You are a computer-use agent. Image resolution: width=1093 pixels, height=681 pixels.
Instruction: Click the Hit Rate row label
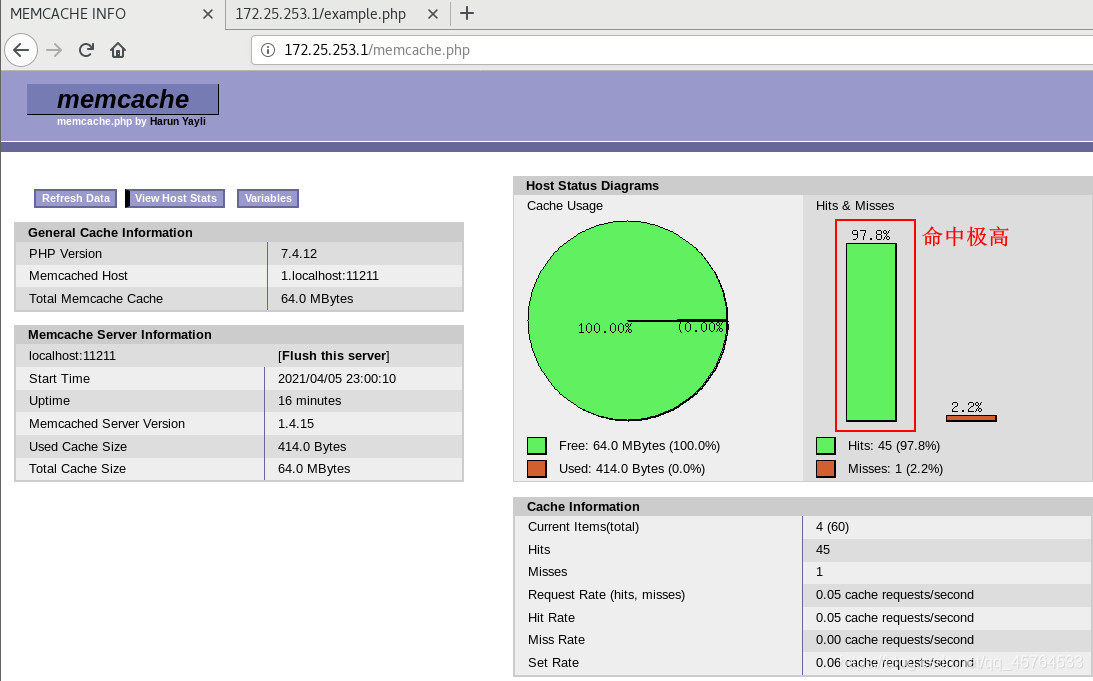pos(551,618)
